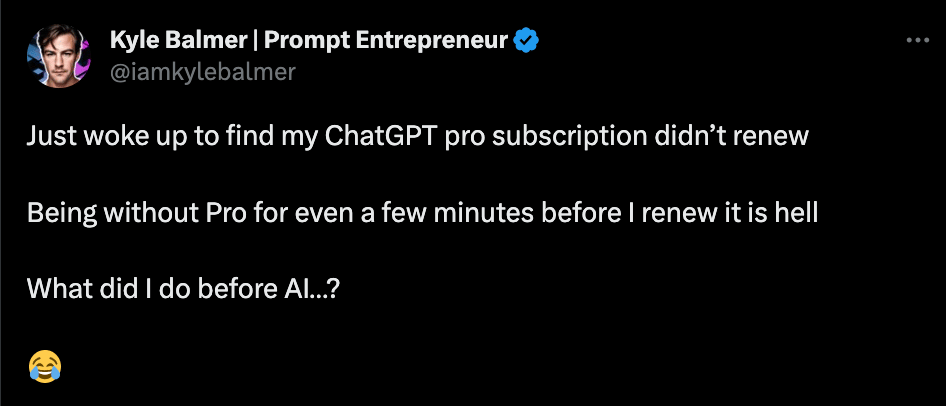
Task: Click the word "hell" in the tweet
Action: [x=798, y=213]
